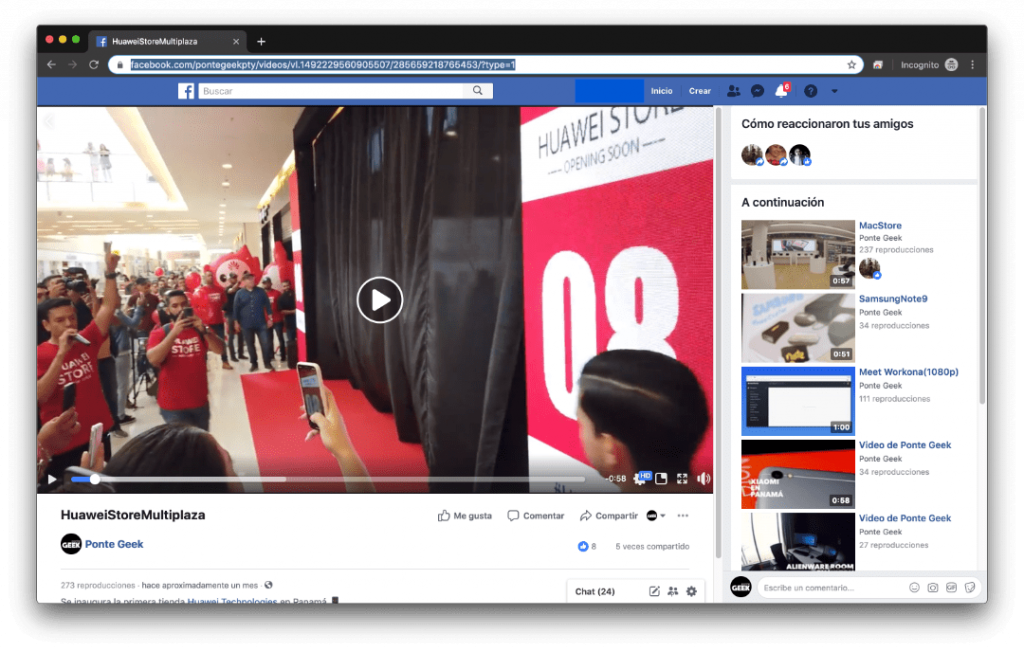Screen dimensions: 1024x652
Task: Click Compartir button
Action: coord(608,515)
